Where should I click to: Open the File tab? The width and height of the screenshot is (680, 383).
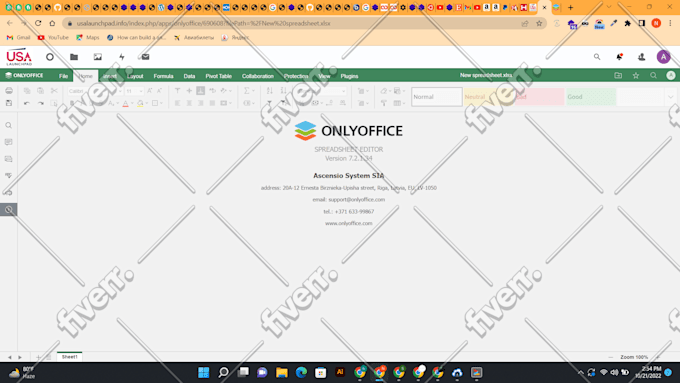pos(63,76)
